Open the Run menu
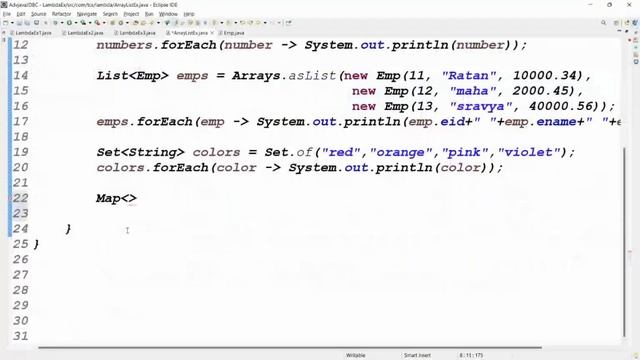 pos(149,14)
